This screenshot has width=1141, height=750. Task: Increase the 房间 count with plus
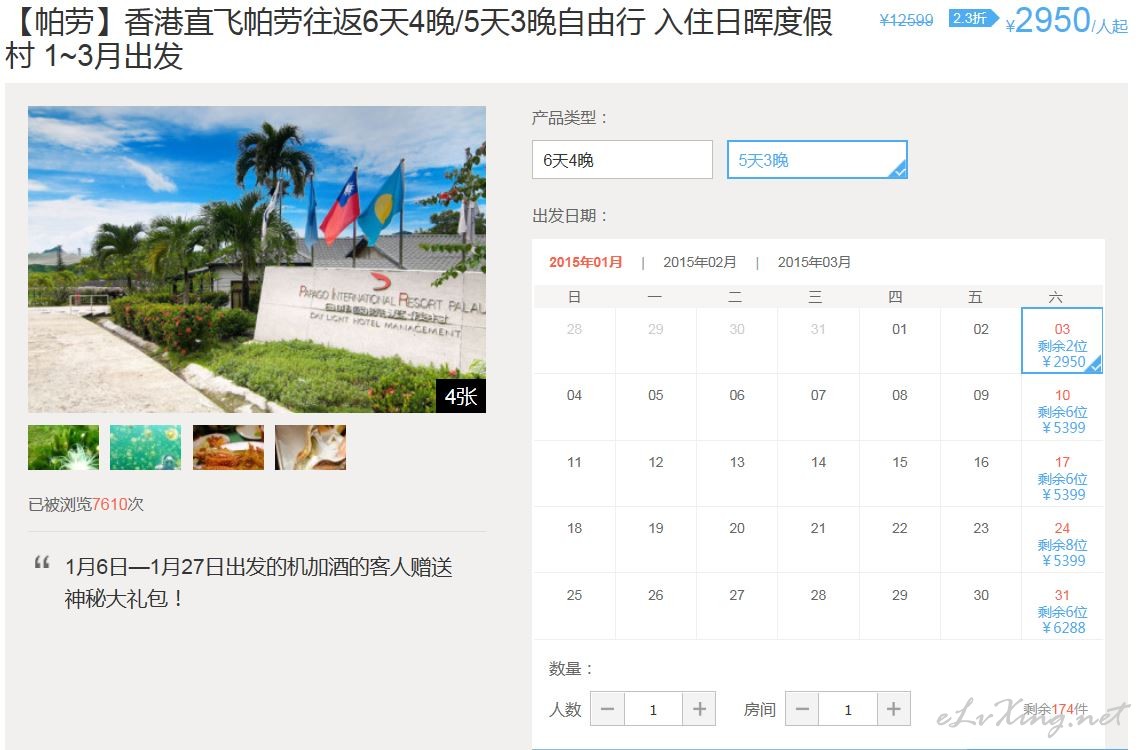pos(894,709)
